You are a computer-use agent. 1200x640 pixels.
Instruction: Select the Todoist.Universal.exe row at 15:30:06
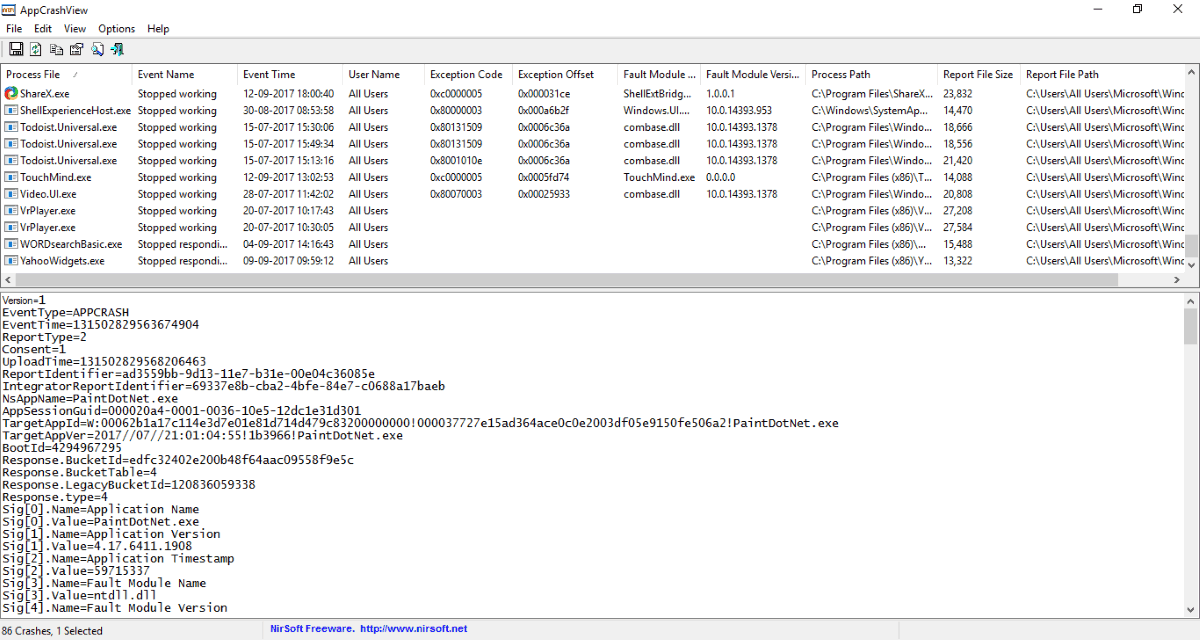(x=592, y=127)
